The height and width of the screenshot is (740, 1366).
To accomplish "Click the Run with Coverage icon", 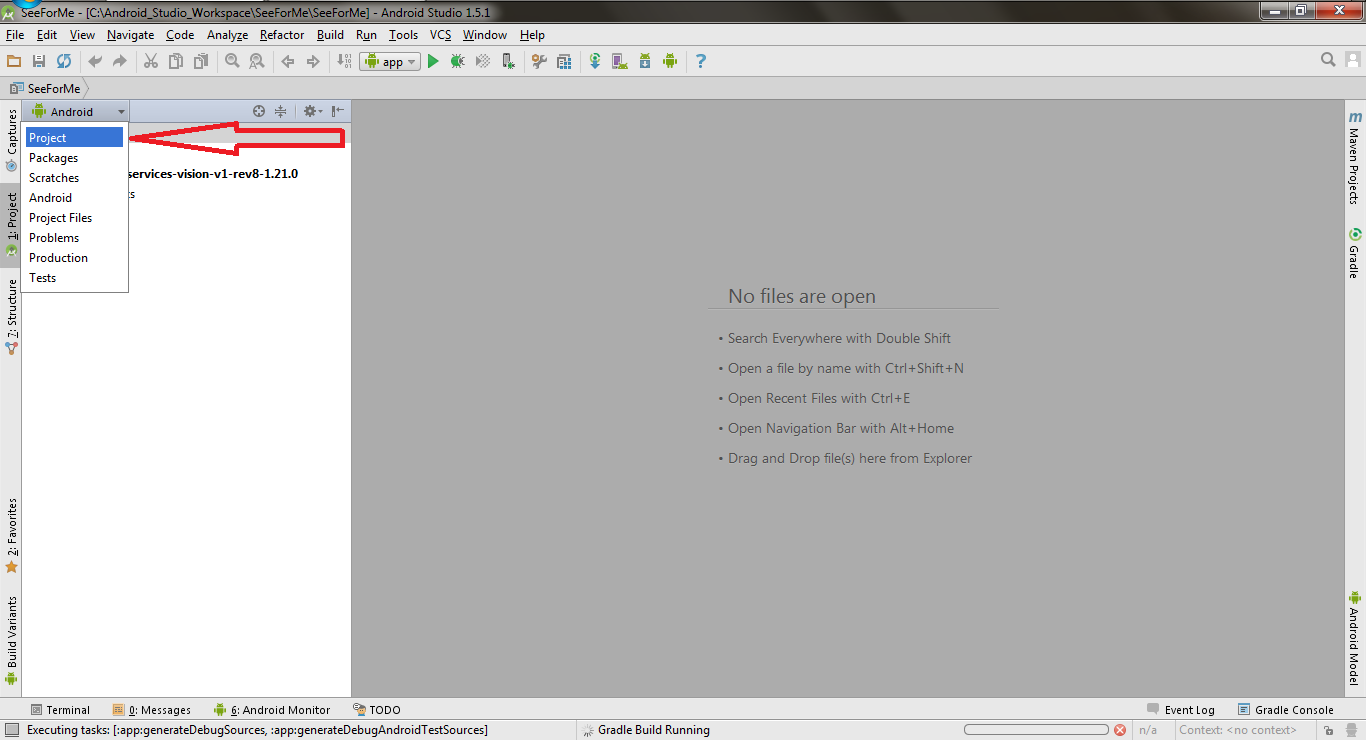I will (x=483, y=61).
